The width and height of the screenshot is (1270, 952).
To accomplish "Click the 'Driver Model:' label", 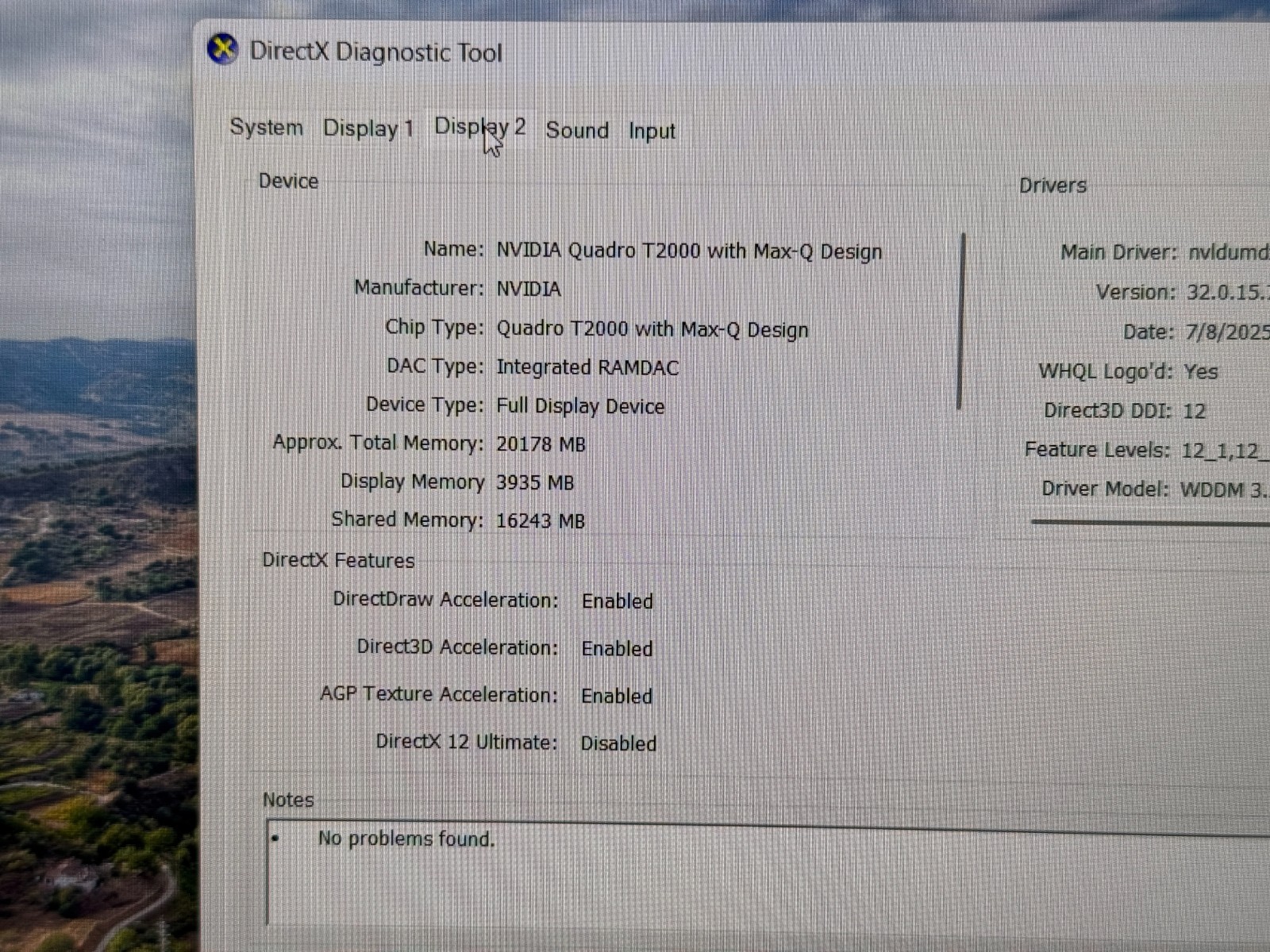I will (1105, 489).
